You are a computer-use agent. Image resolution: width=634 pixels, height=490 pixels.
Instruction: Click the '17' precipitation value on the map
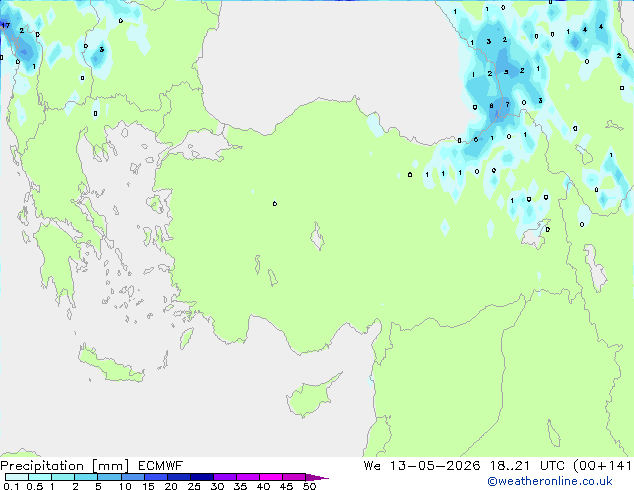pyautogui.click(x=5, y=25)
